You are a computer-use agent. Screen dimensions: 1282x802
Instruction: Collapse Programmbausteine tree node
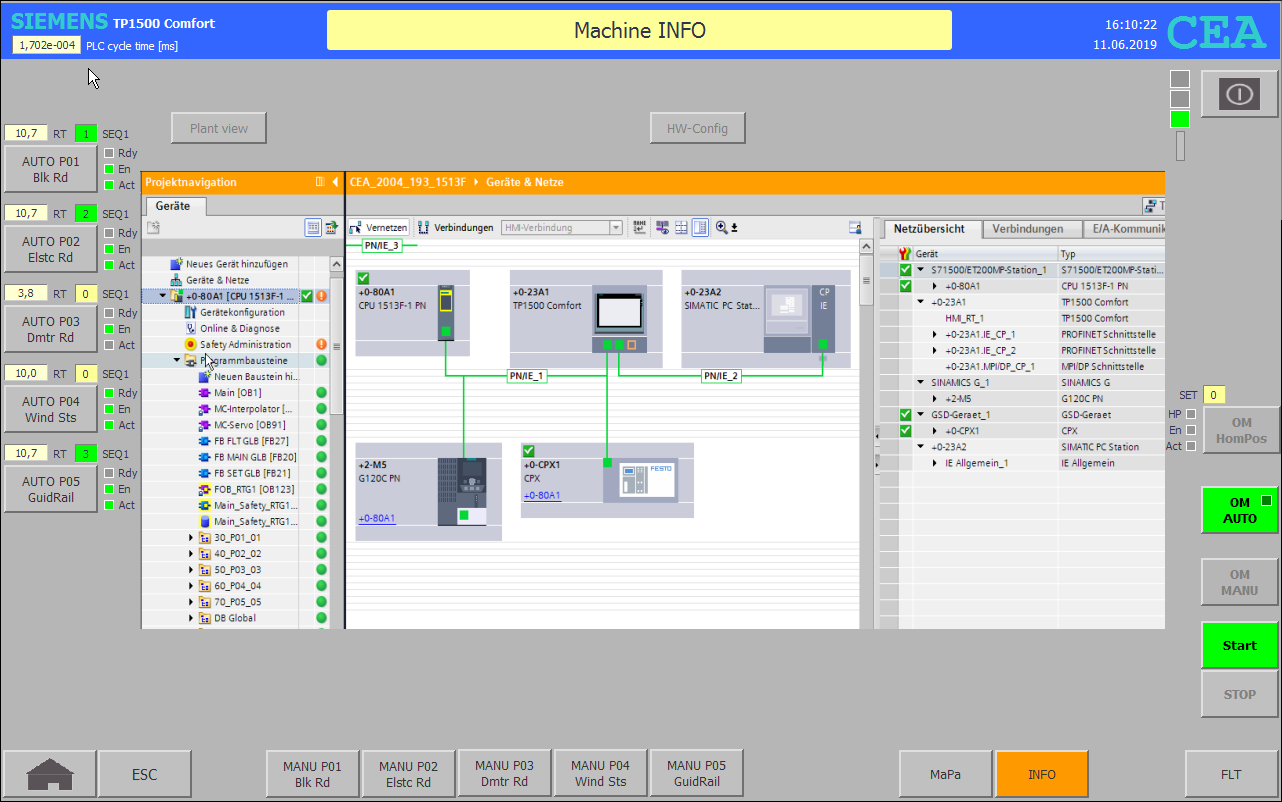pyautogui.click(x=177, y=360)
